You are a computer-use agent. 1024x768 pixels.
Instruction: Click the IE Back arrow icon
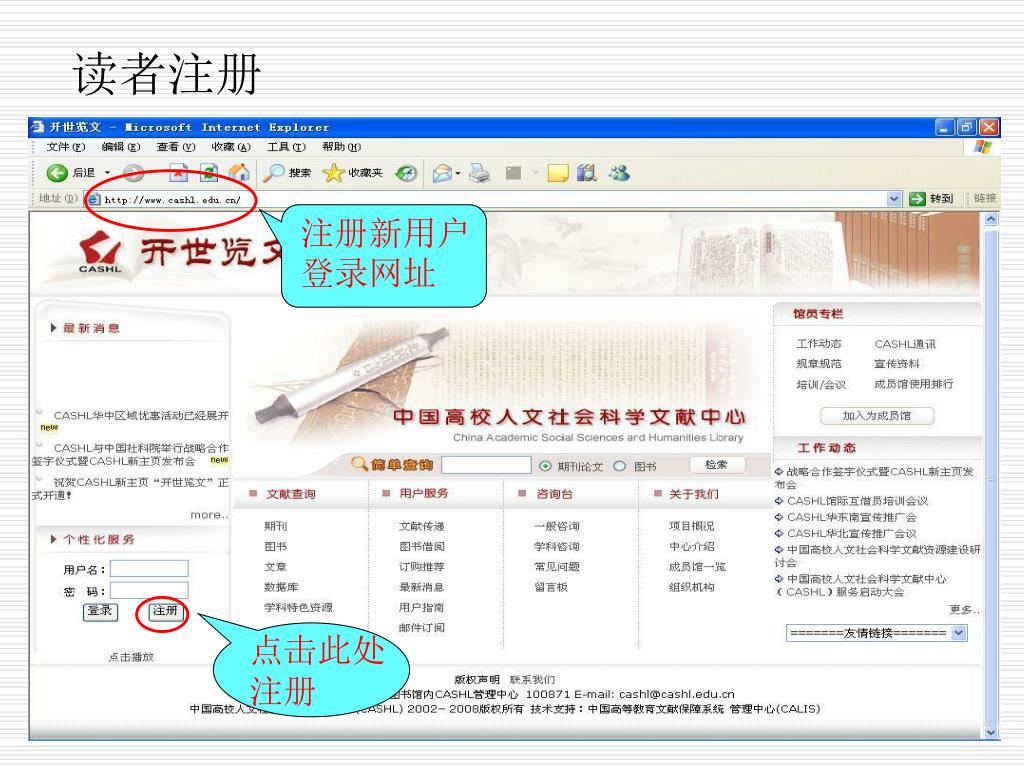point(57,172)
